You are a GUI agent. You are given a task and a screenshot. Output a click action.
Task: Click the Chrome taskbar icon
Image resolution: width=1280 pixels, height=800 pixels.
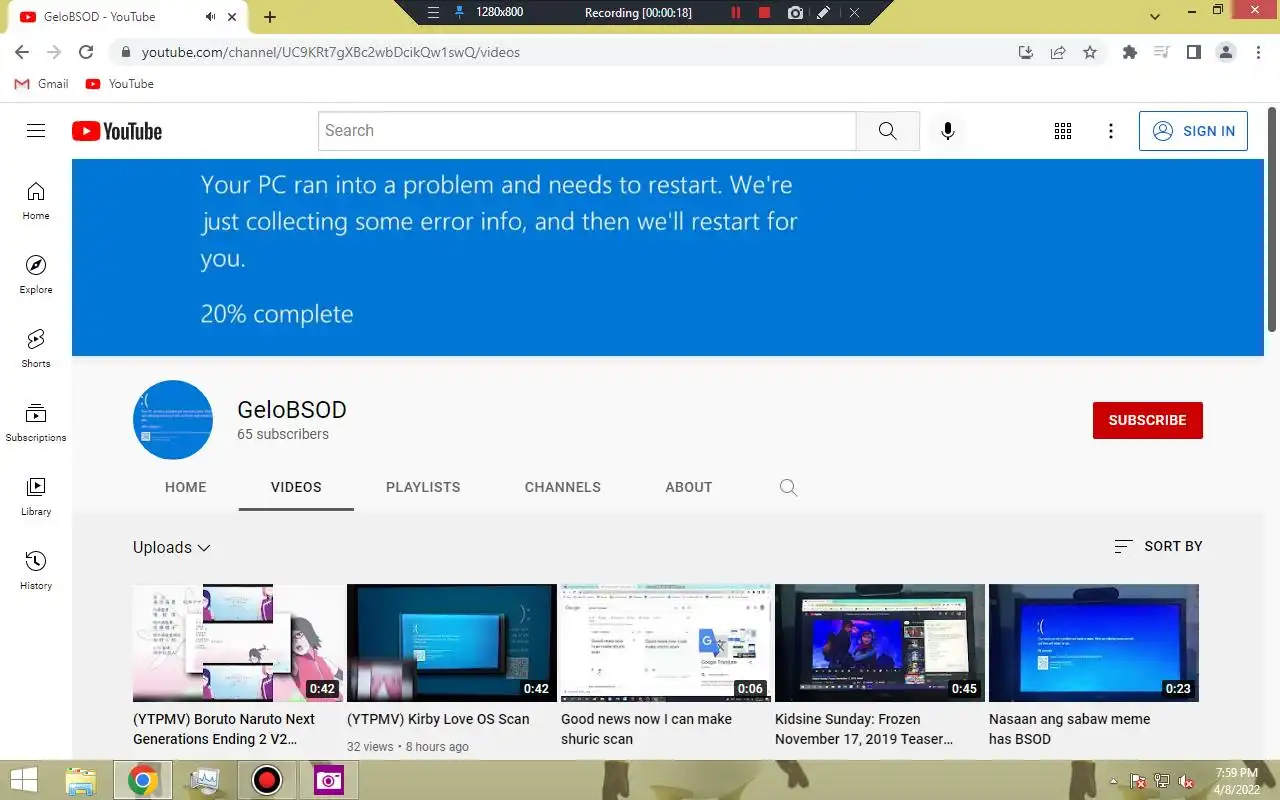point(142,780)
